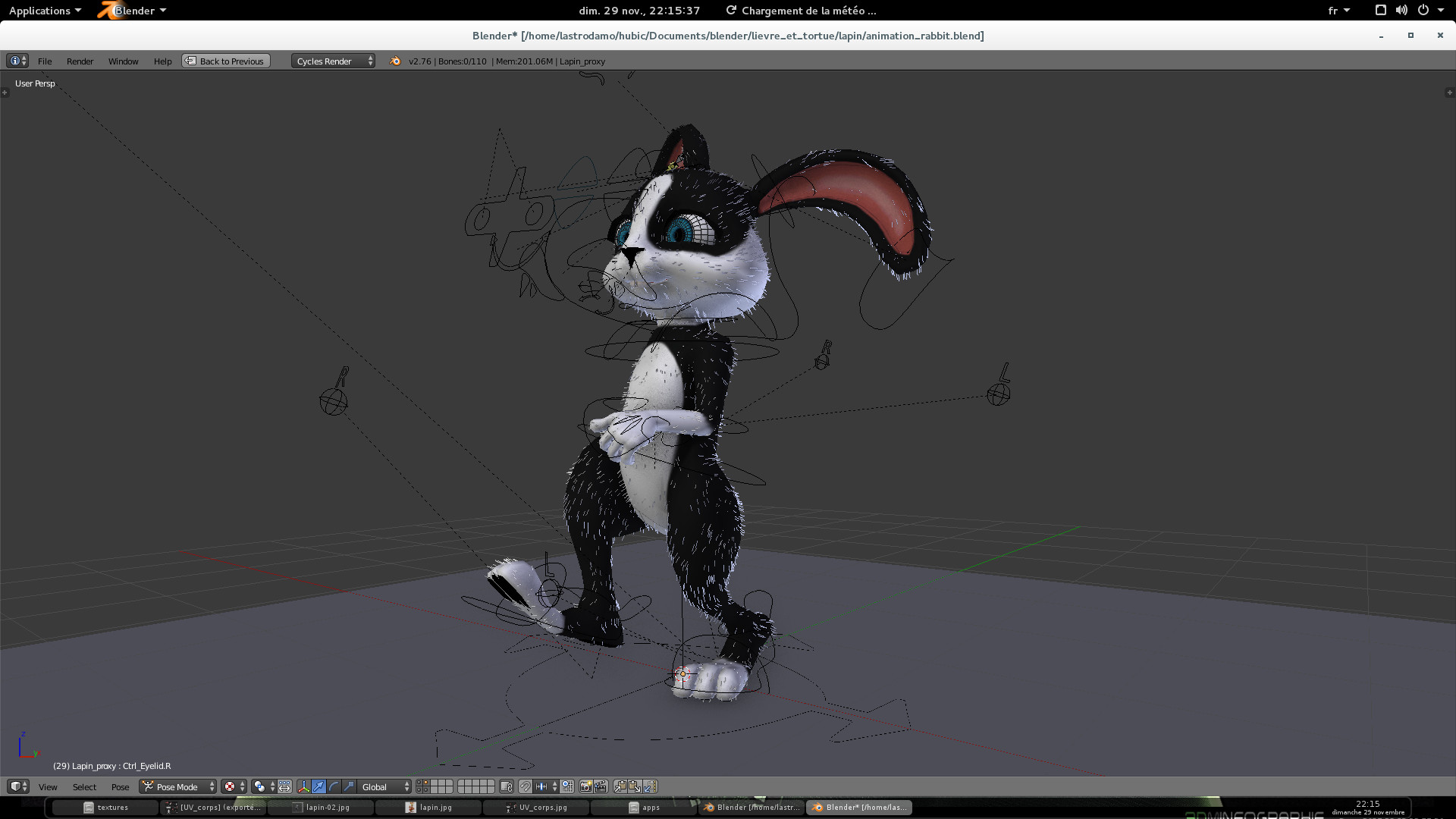1456x819 pixels.
Task: Click the snap target icon
Action: point(567,786)
